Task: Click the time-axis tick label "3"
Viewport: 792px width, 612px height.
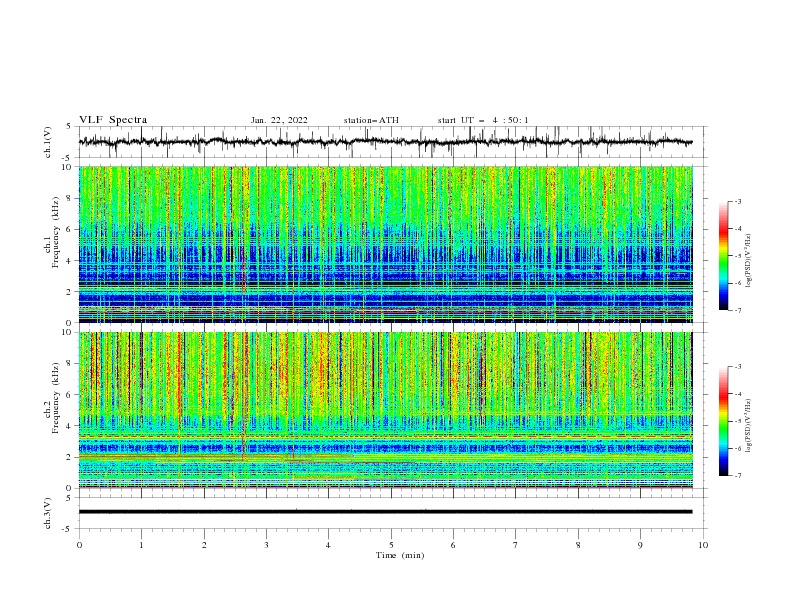Action: tap(266, 545)
